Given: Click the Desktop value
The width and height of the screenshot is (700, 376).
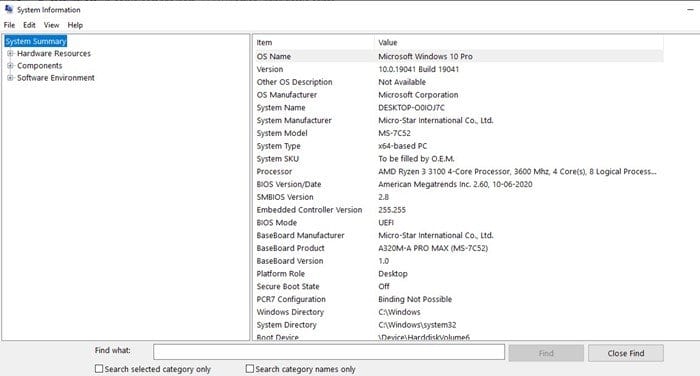Looking at the screenshot, I should [392, 274].
